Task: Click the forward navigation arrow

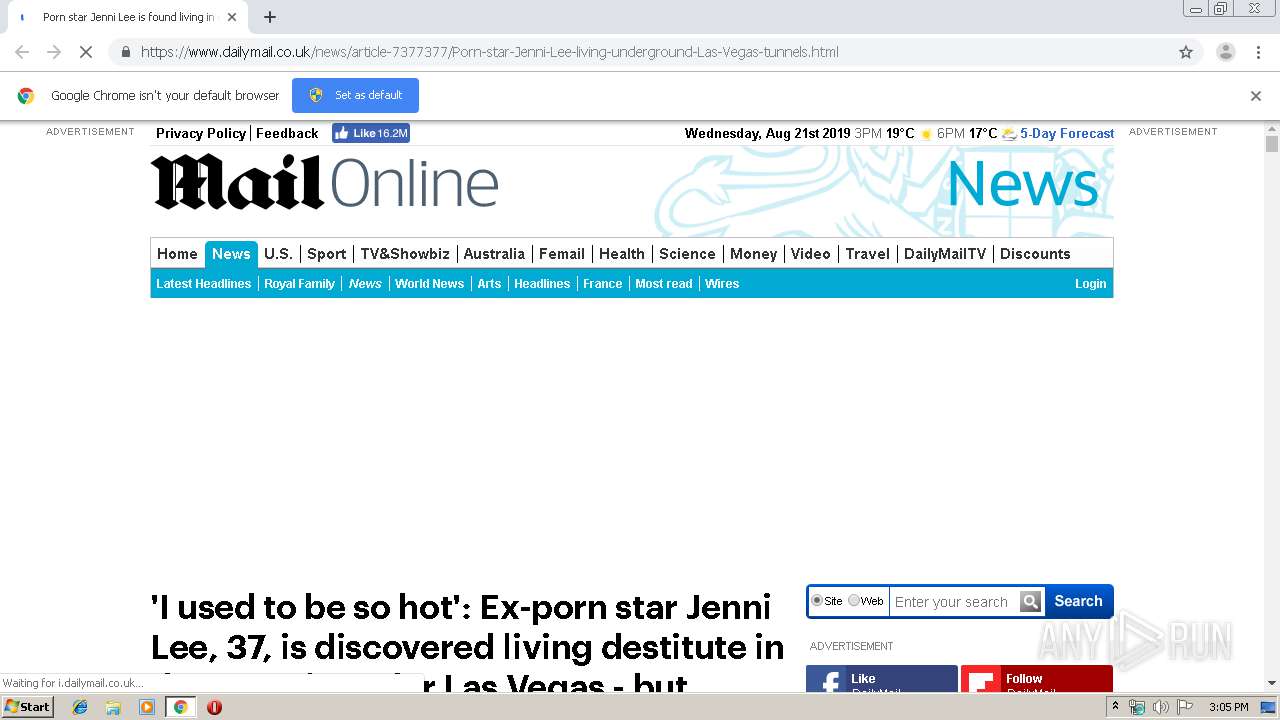Action: pyautogui.click(x=54, y=52)
